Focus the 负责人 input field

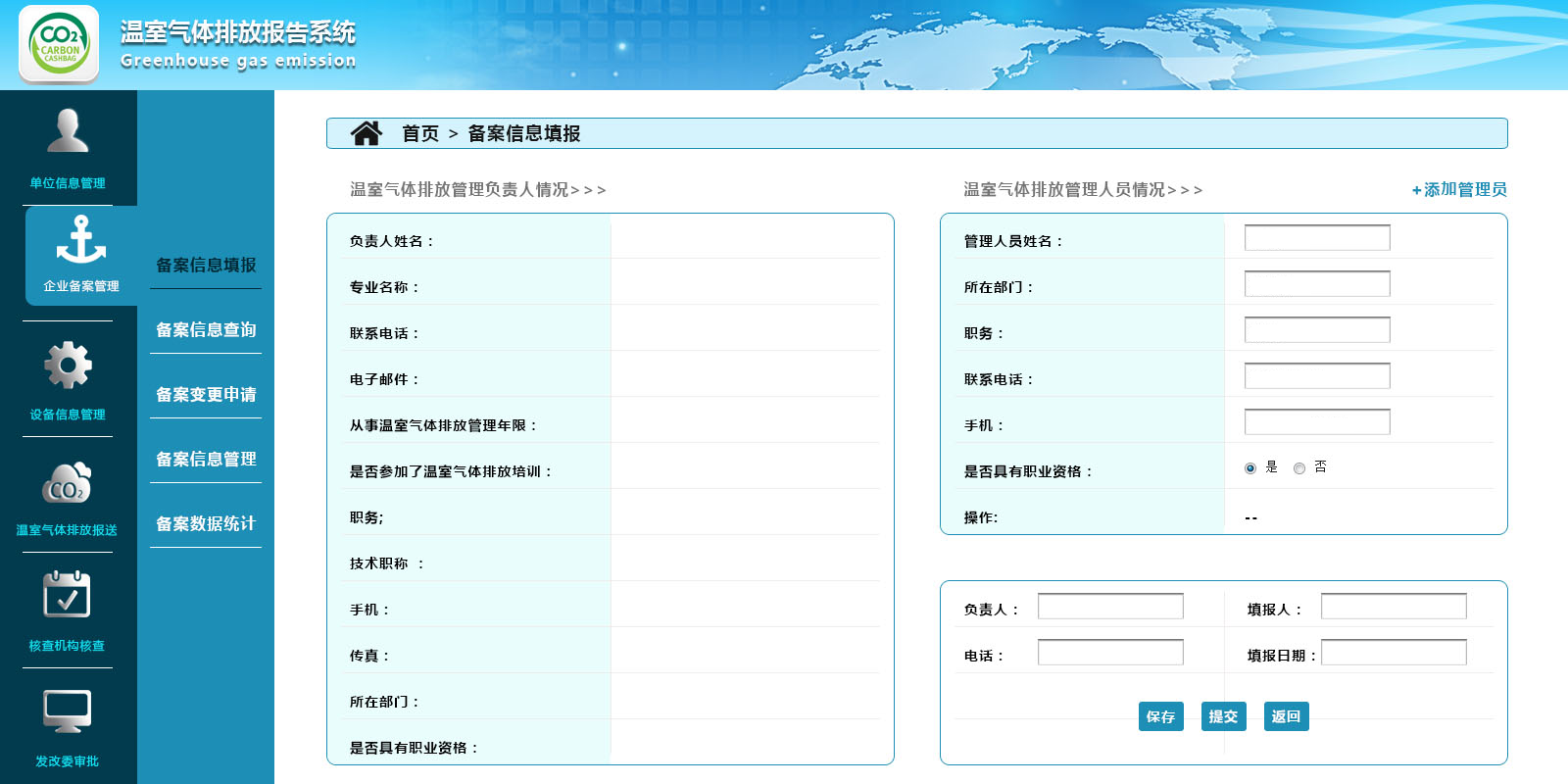pyautogui.click(x=1110, y=606)
